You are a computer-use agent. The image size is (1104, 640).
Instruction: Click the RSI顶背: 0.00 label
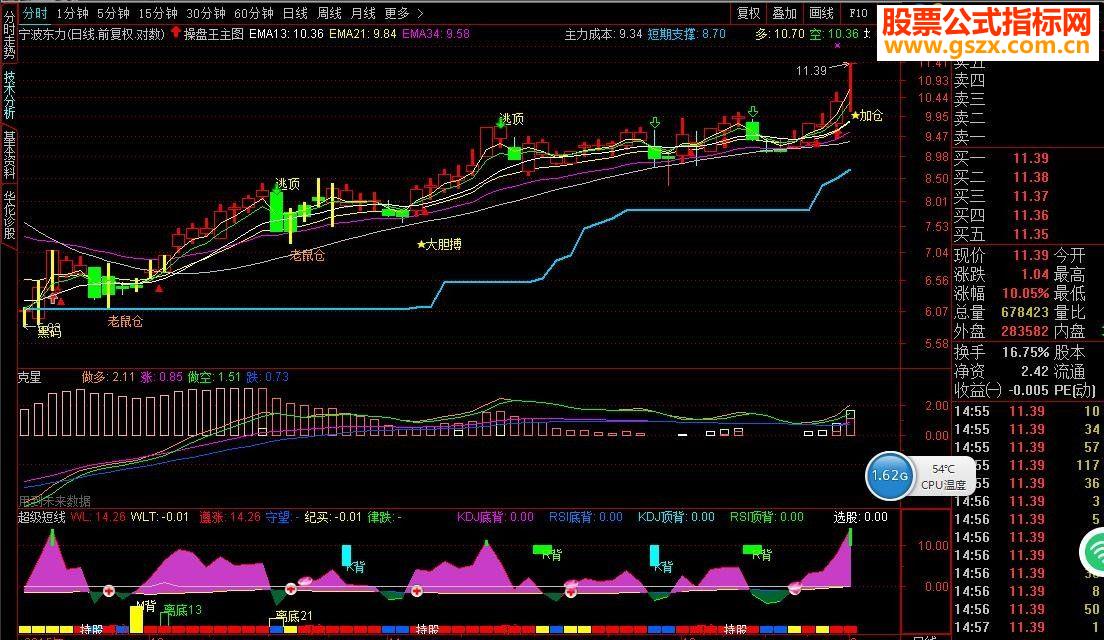[767, 517]
